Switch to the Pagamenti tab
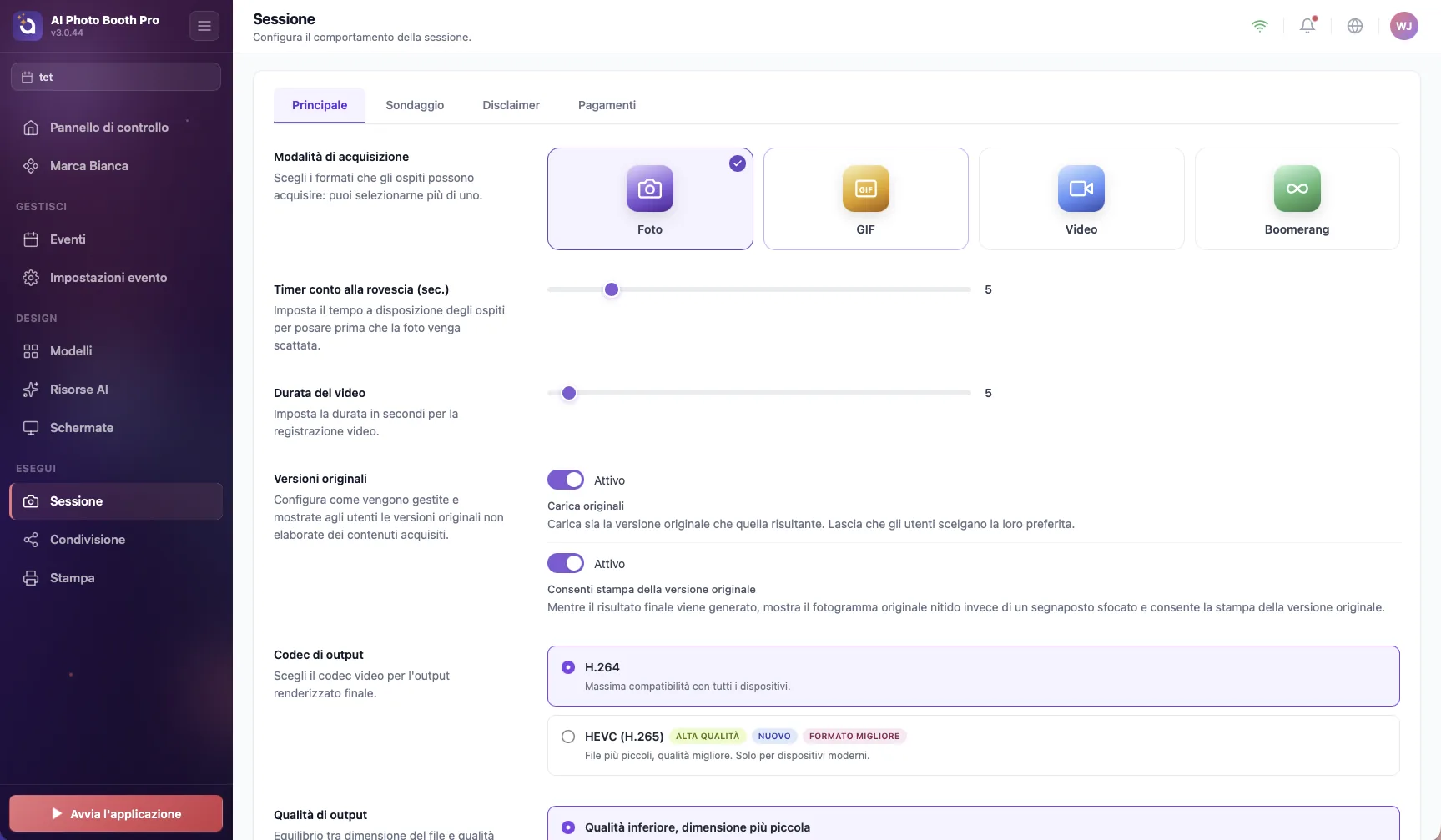The height and width of the screenshot is (840, 1441). pos(607,105)
